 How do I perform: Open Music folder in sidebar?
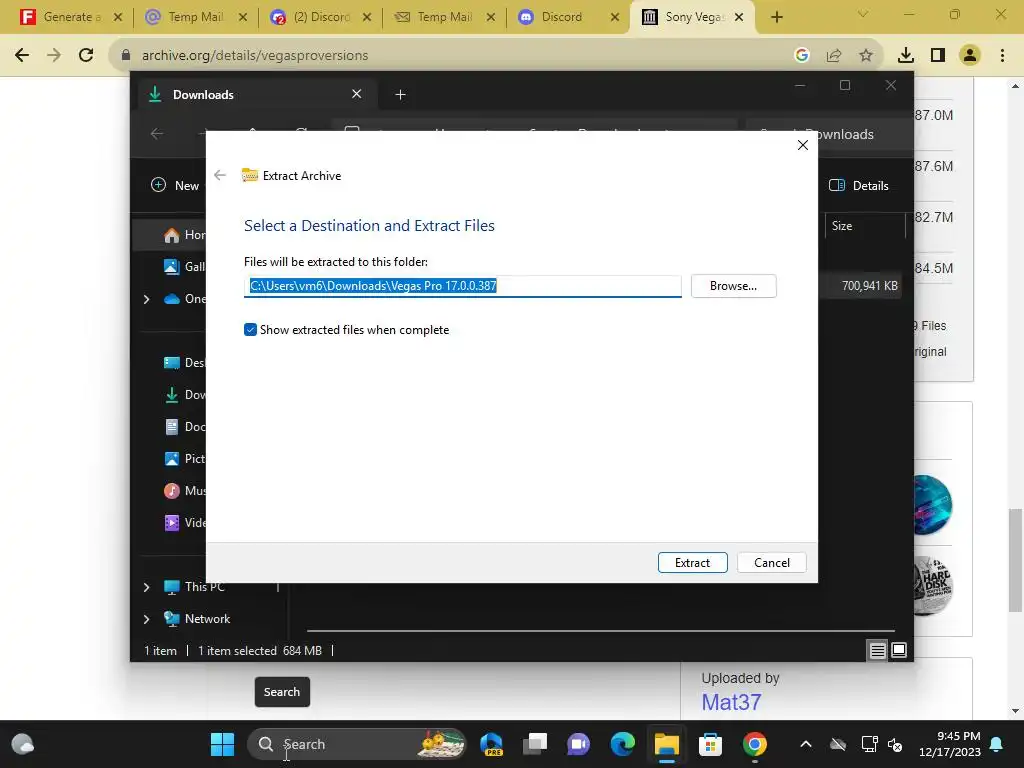[x=184, y=490]
